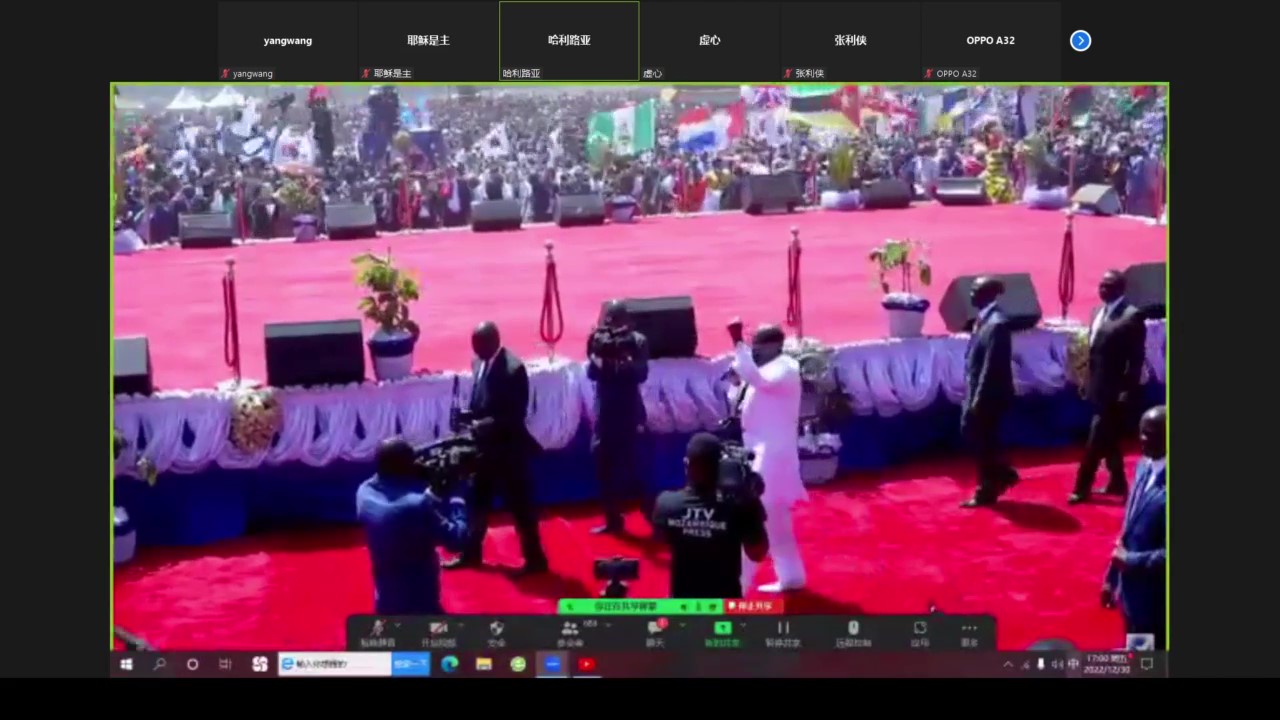Open the Participants panel icon
Viewport: 1280px width, 720px height.
(569, 630)
